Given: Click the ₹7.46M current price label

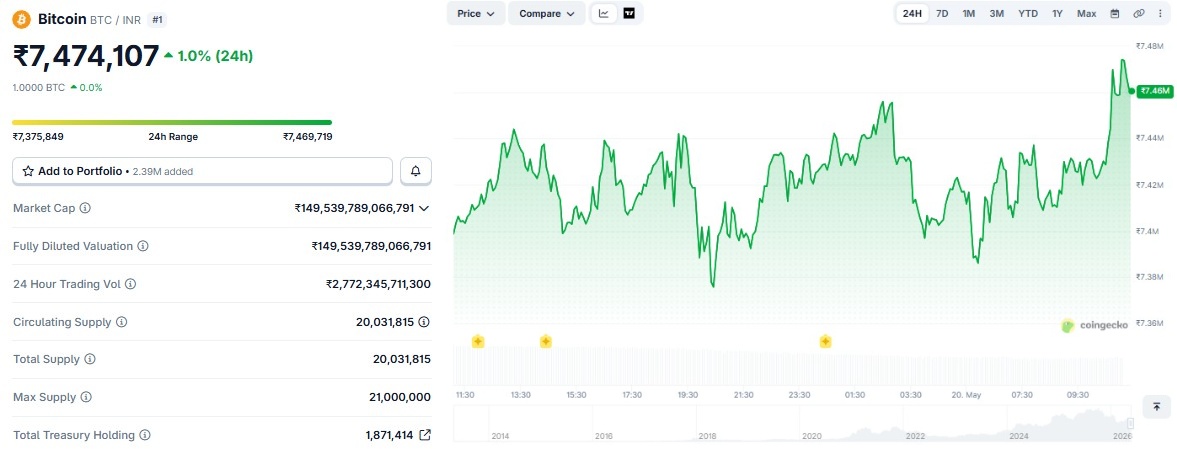Looking at the screenshot, I should [x=1154, y=91].
